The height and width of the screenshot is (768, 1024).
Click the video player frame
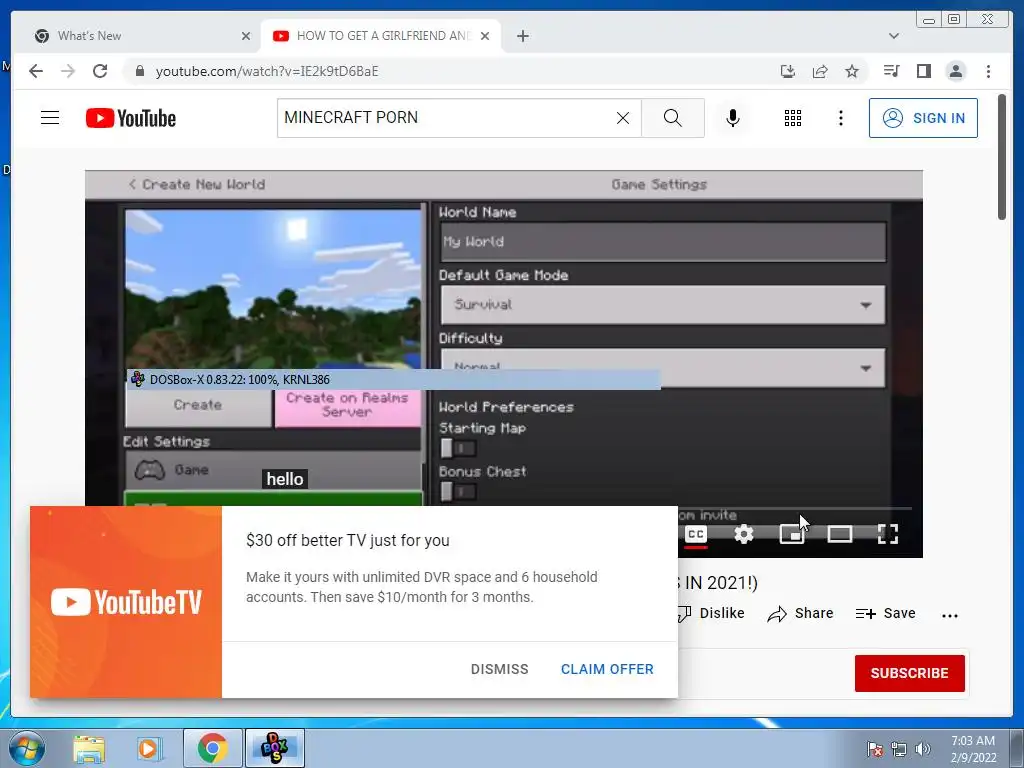tap(504, 364)
